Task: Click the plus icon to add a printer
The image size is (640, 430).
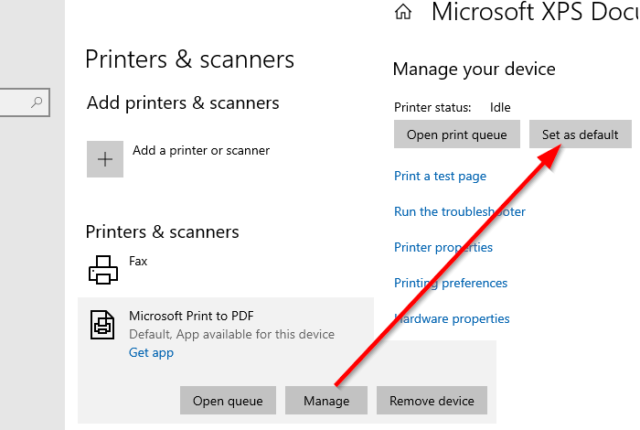Action: (105, 159)
